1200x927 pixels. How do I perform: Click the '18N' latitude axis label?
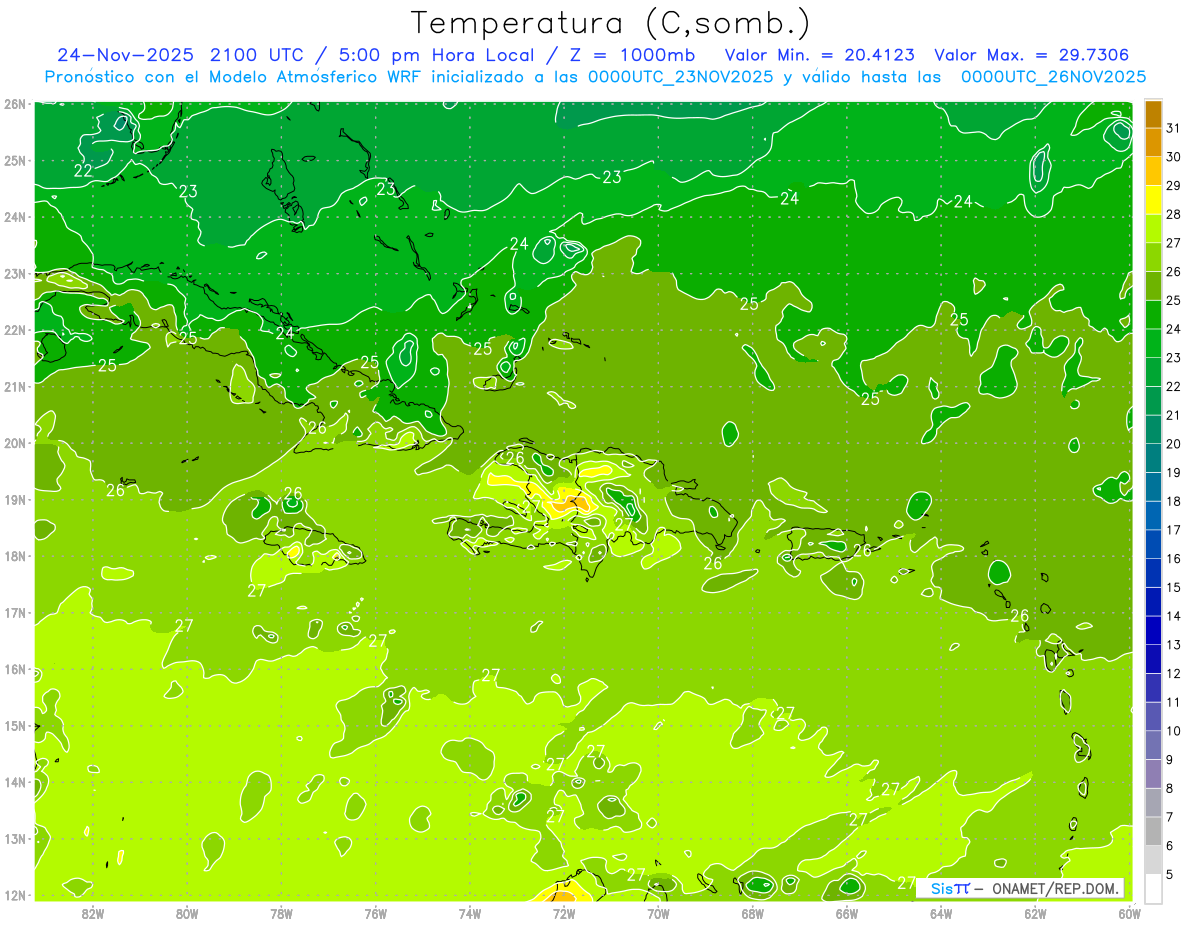click(x=15, y=556)
